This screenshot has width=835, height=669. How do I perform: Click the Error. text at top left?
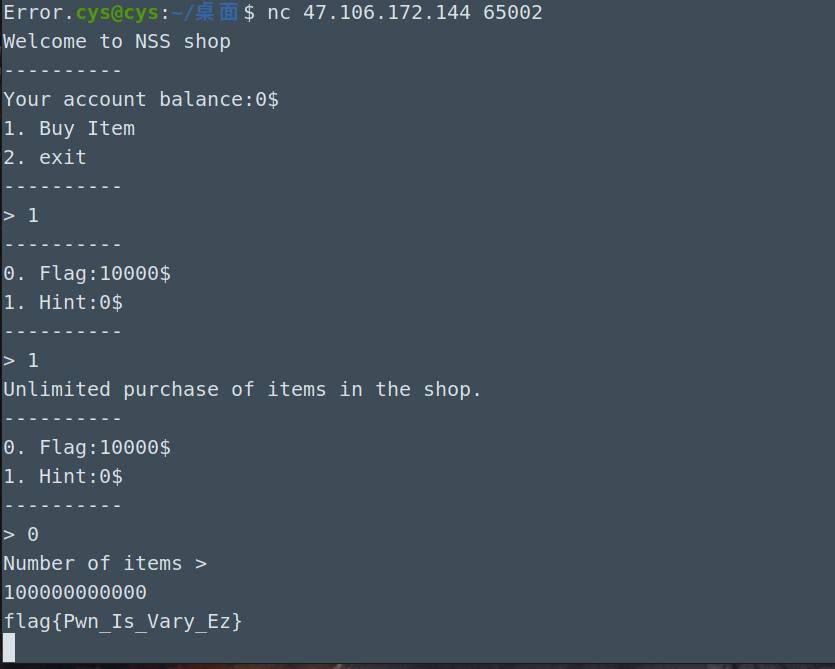[38, 12]
